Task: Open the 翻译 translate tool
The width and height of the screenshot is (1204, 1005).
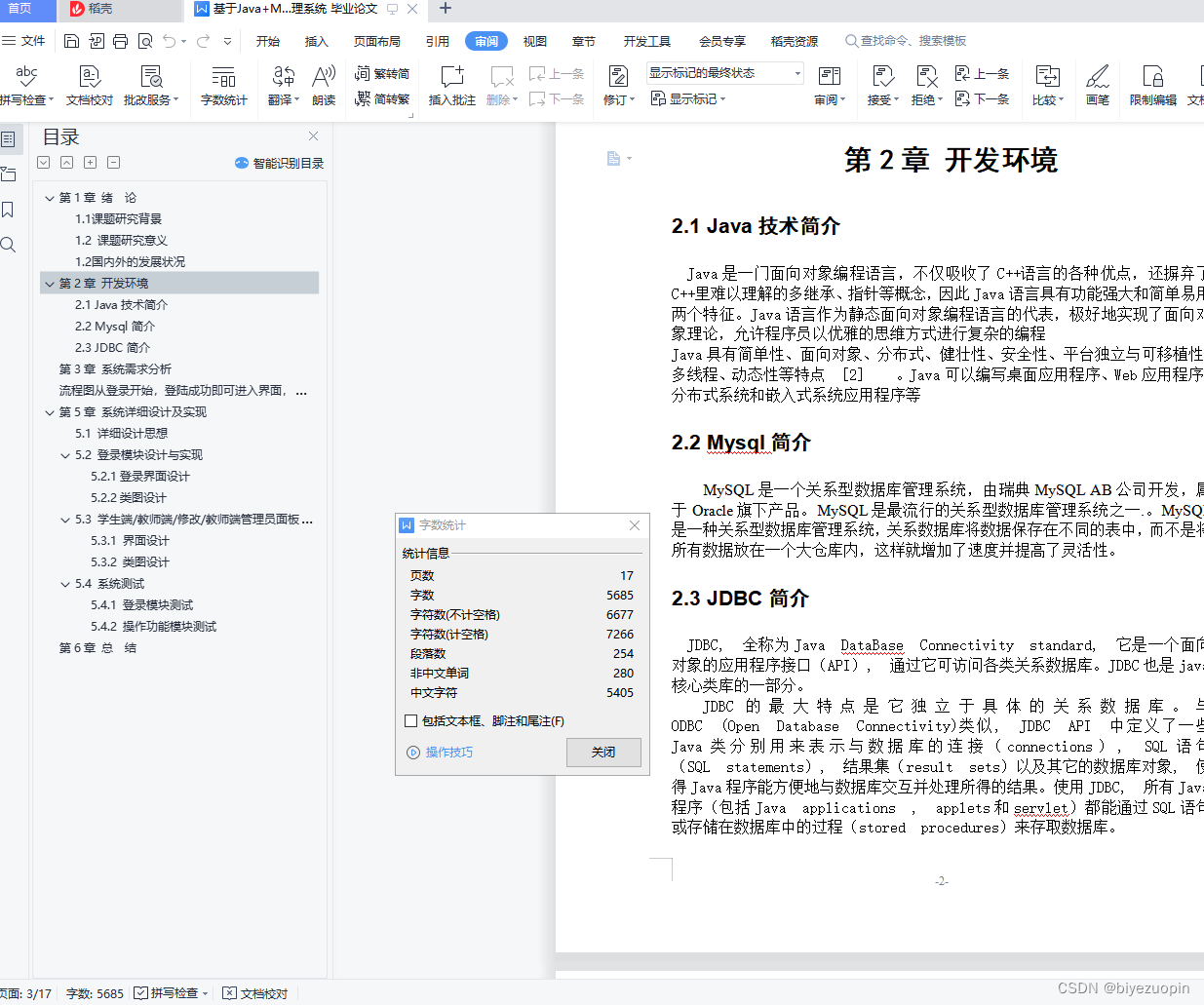Action: tap(282, 85)
